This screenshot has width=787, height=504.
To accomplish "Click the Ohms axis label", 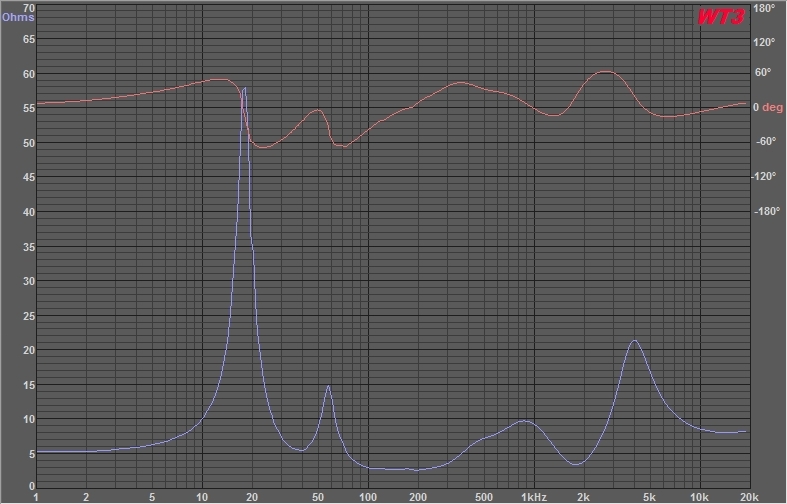I will point(18,17).
